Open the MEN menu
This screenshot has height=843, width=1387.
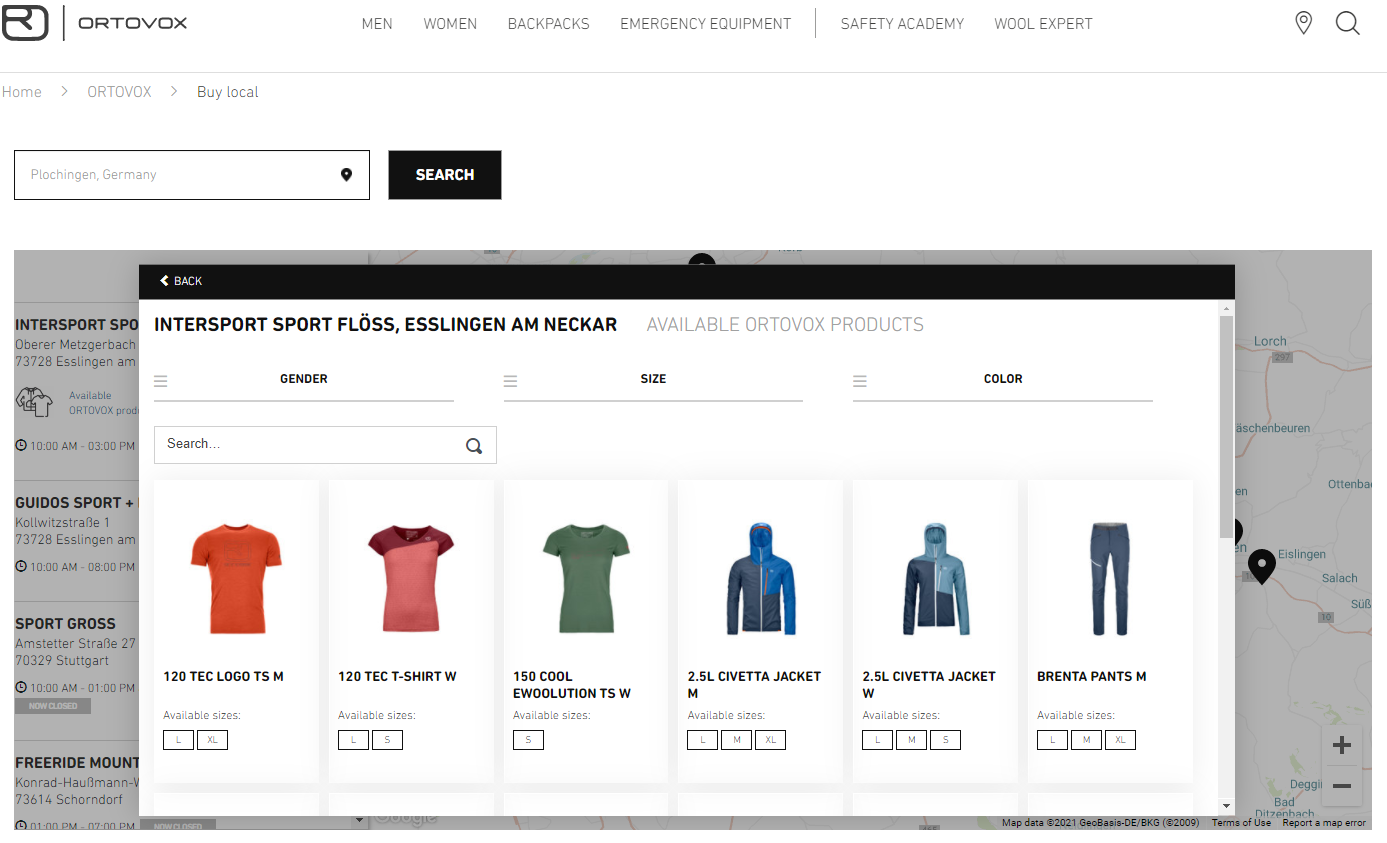377,23
